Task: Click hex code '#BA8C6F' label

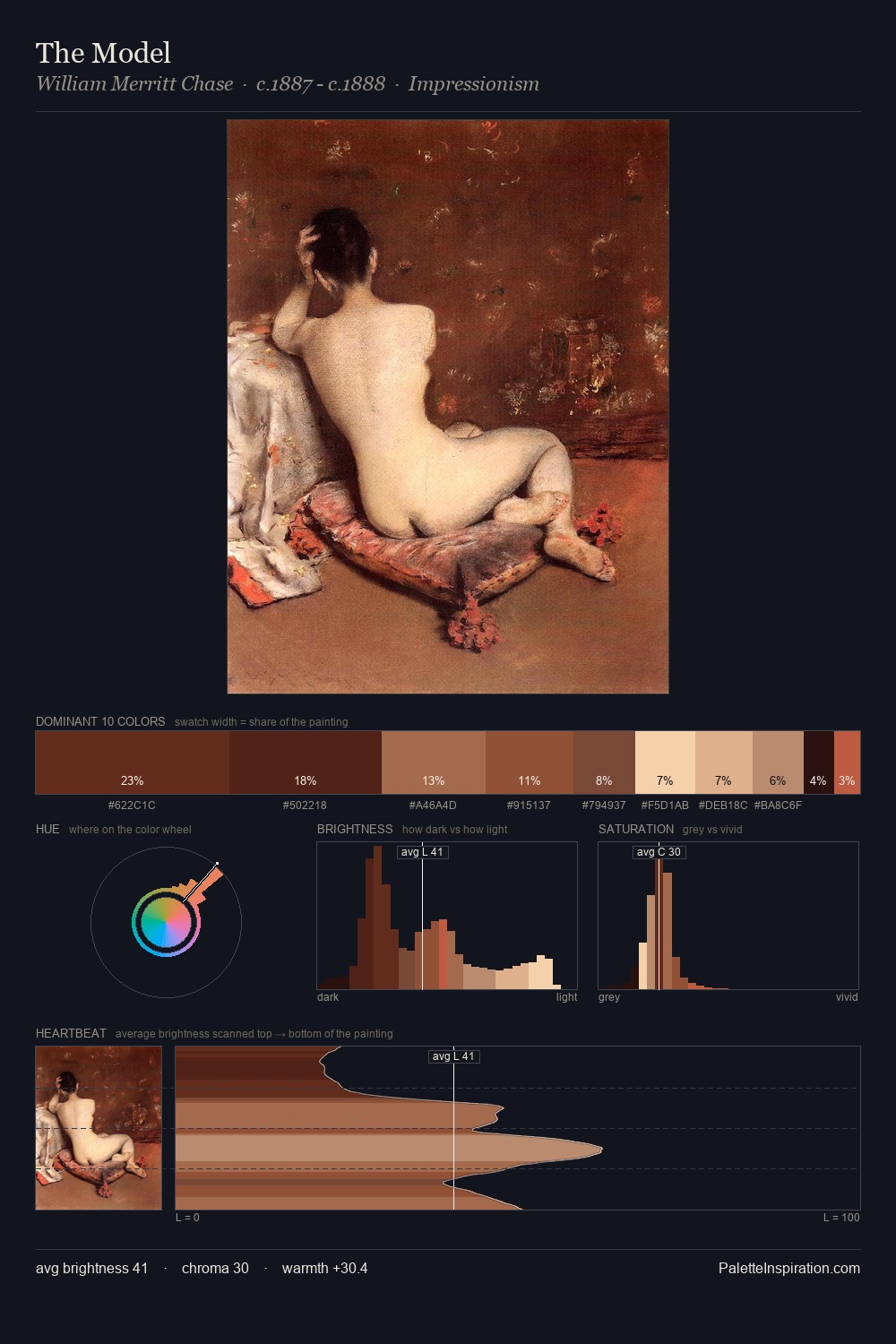Action: [x=778, y=806]
